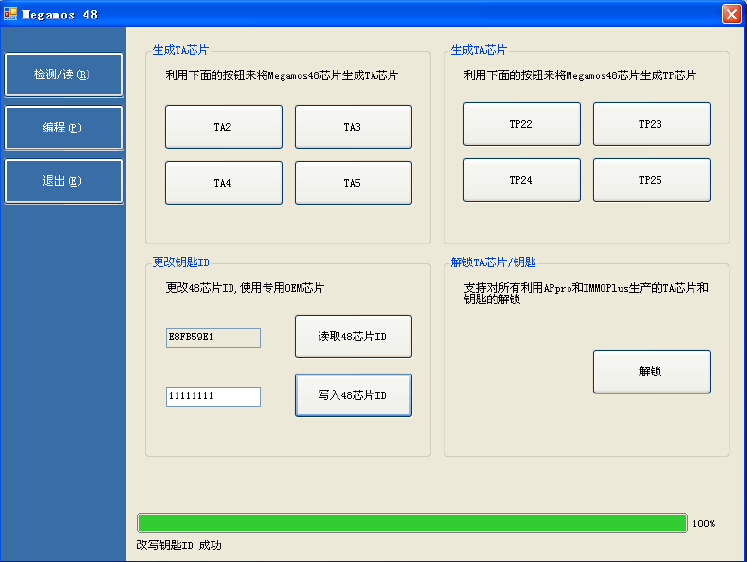Click the TA4 button

[x=224, y=183]
